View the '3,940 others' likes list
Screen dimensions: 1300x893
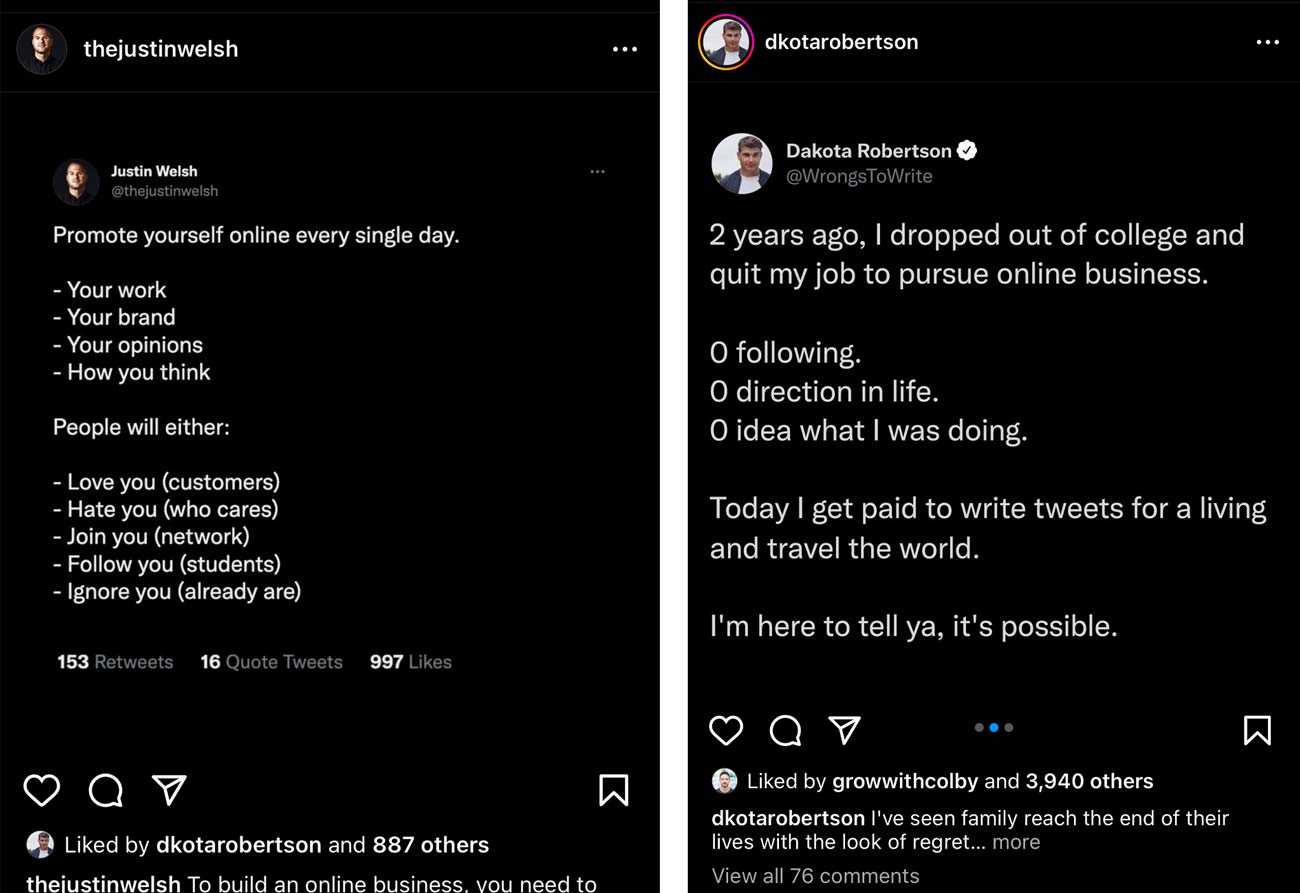[1089, 781]
